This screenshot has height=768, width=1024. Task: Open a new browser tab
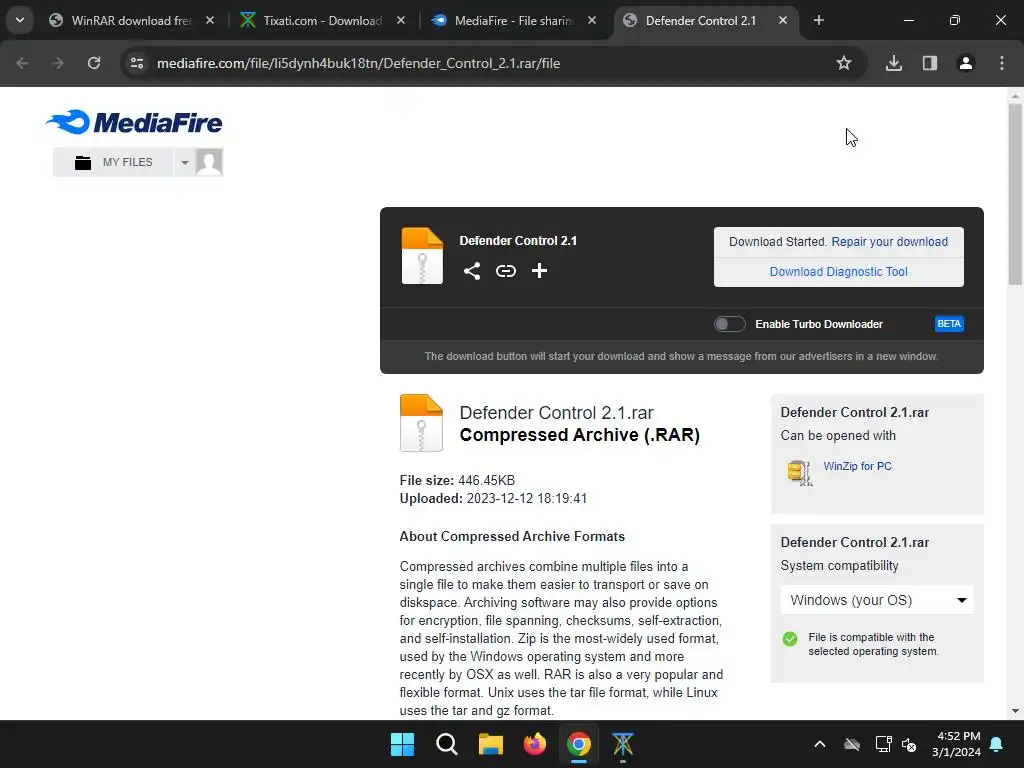pos(818,21)
